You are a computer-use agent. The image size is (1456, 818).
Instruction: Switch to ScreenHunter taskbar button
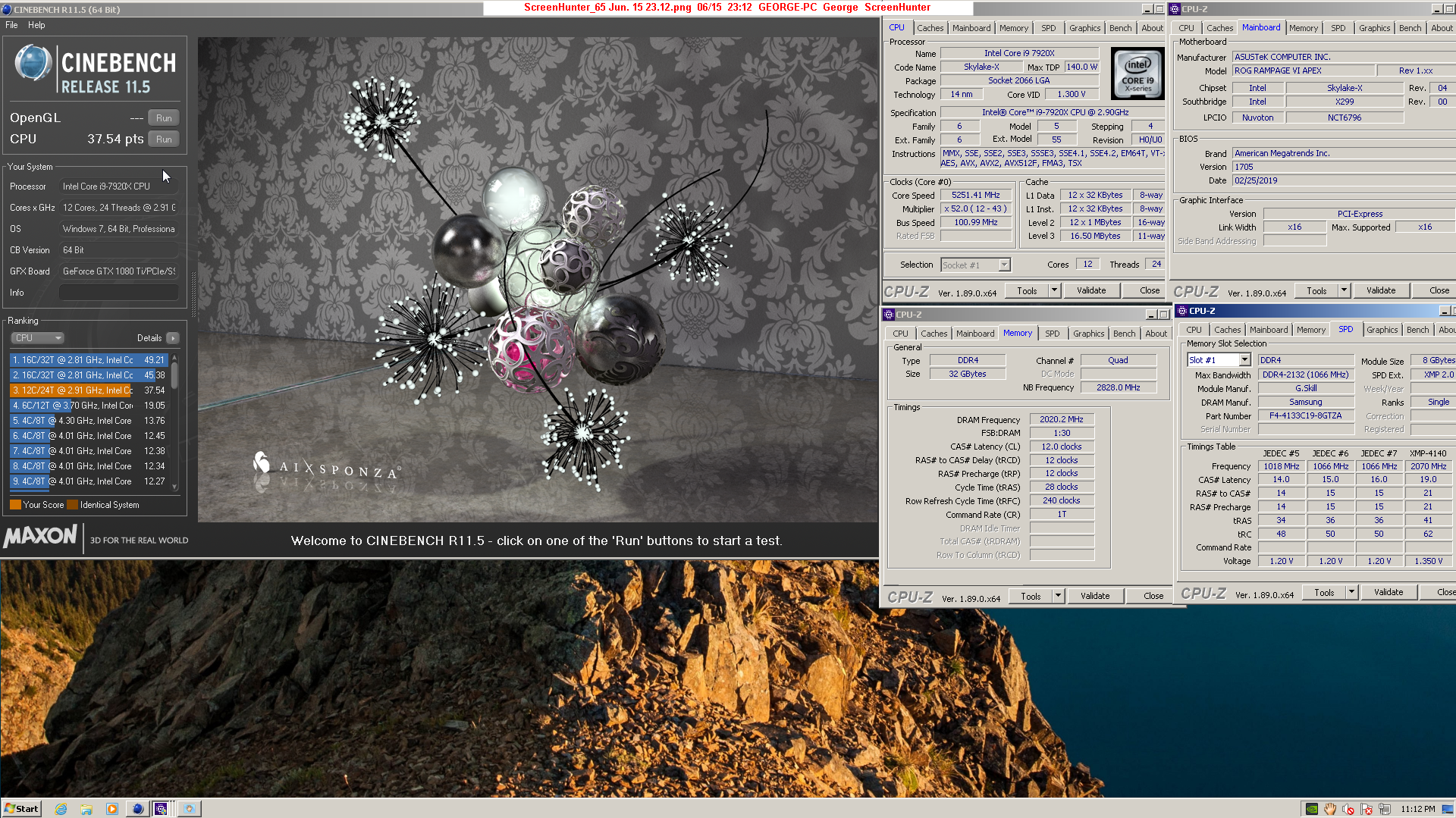[189, 809]
